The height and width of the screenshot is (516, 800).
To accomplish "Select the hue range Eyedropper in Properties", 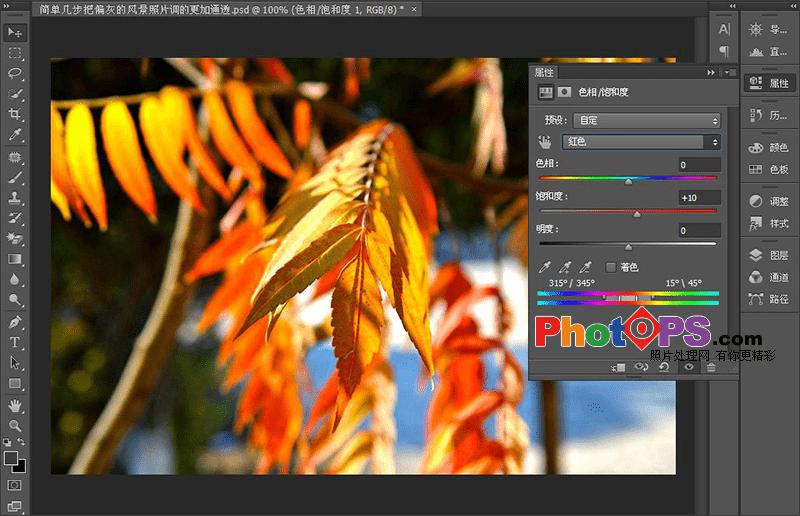I will (x=544, y=267).
